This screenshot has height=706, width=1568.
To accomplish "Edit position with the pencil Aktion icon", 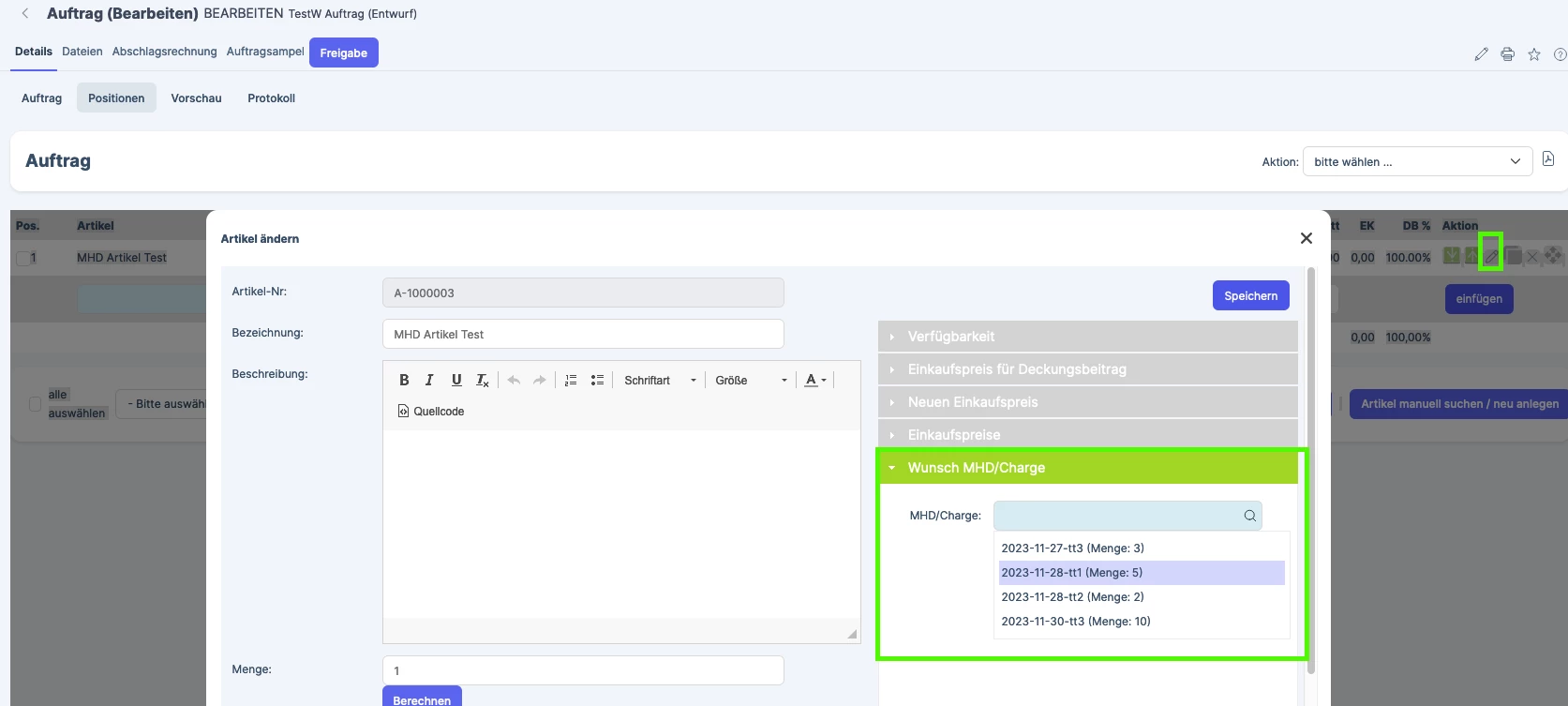I will point(1491,255).
